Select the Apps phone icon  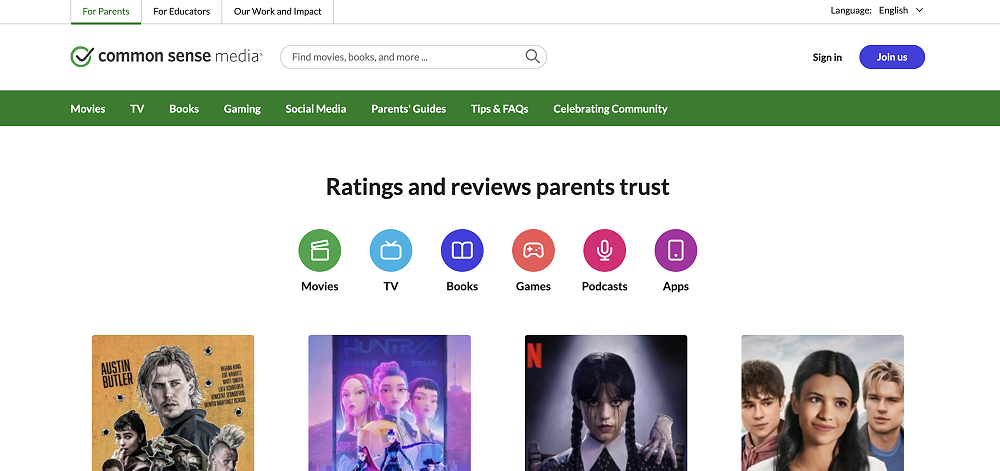click(x=675, y=250)
